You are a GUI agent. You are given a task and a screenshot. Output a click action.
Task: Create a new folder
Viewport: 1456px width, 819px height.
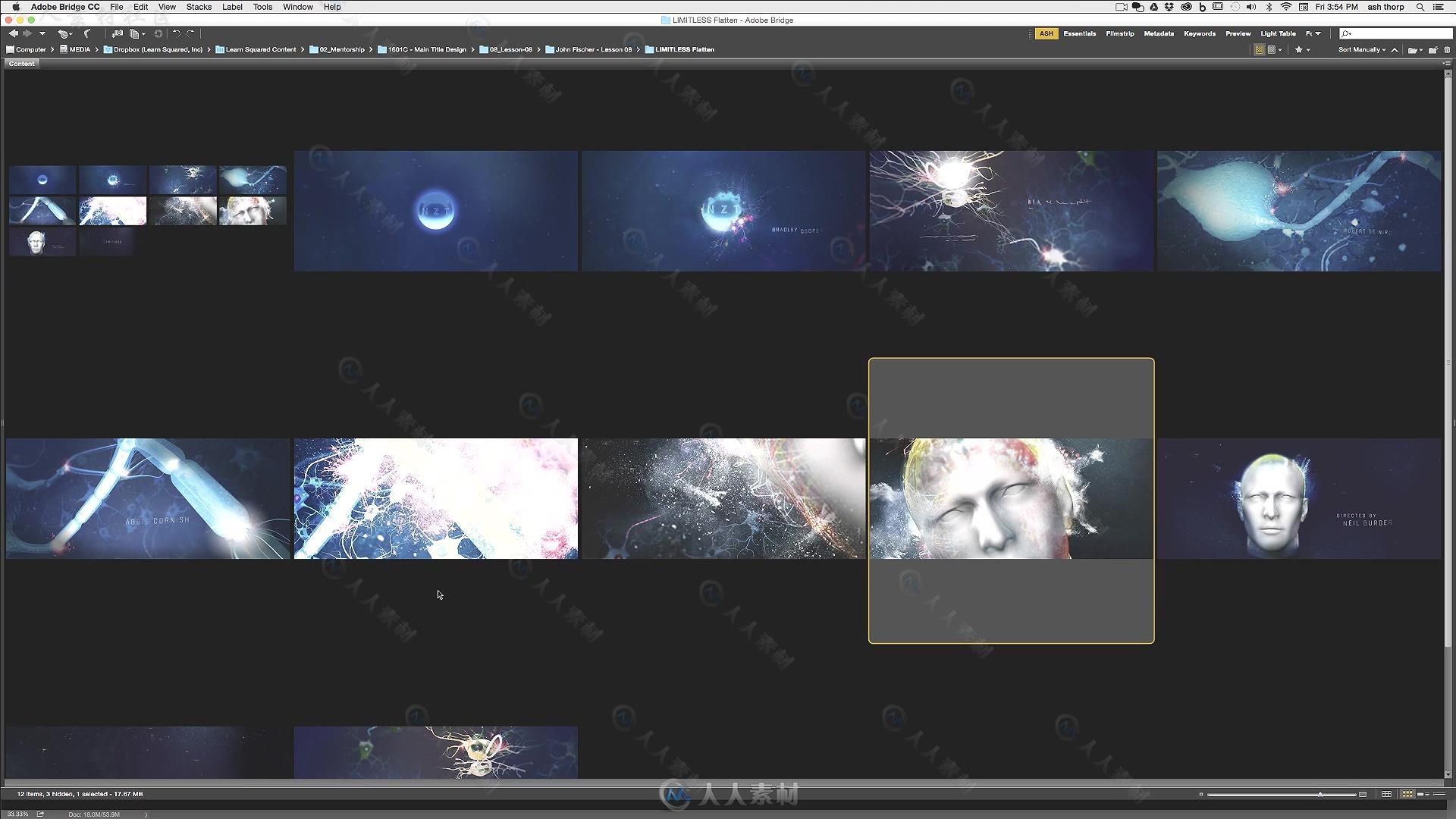click(x=1433, y=49)
